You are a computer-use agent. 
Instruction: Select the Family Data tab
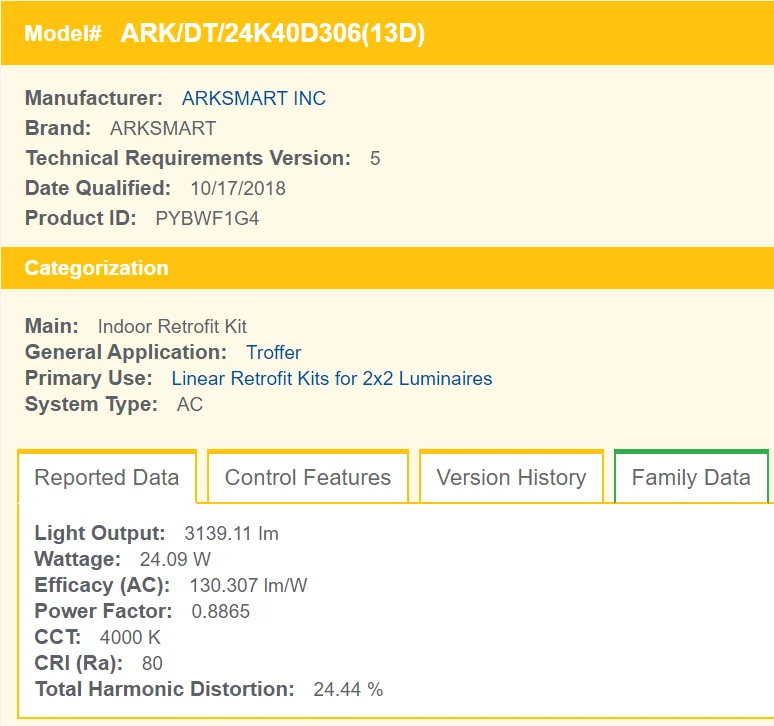coord(691,477)
